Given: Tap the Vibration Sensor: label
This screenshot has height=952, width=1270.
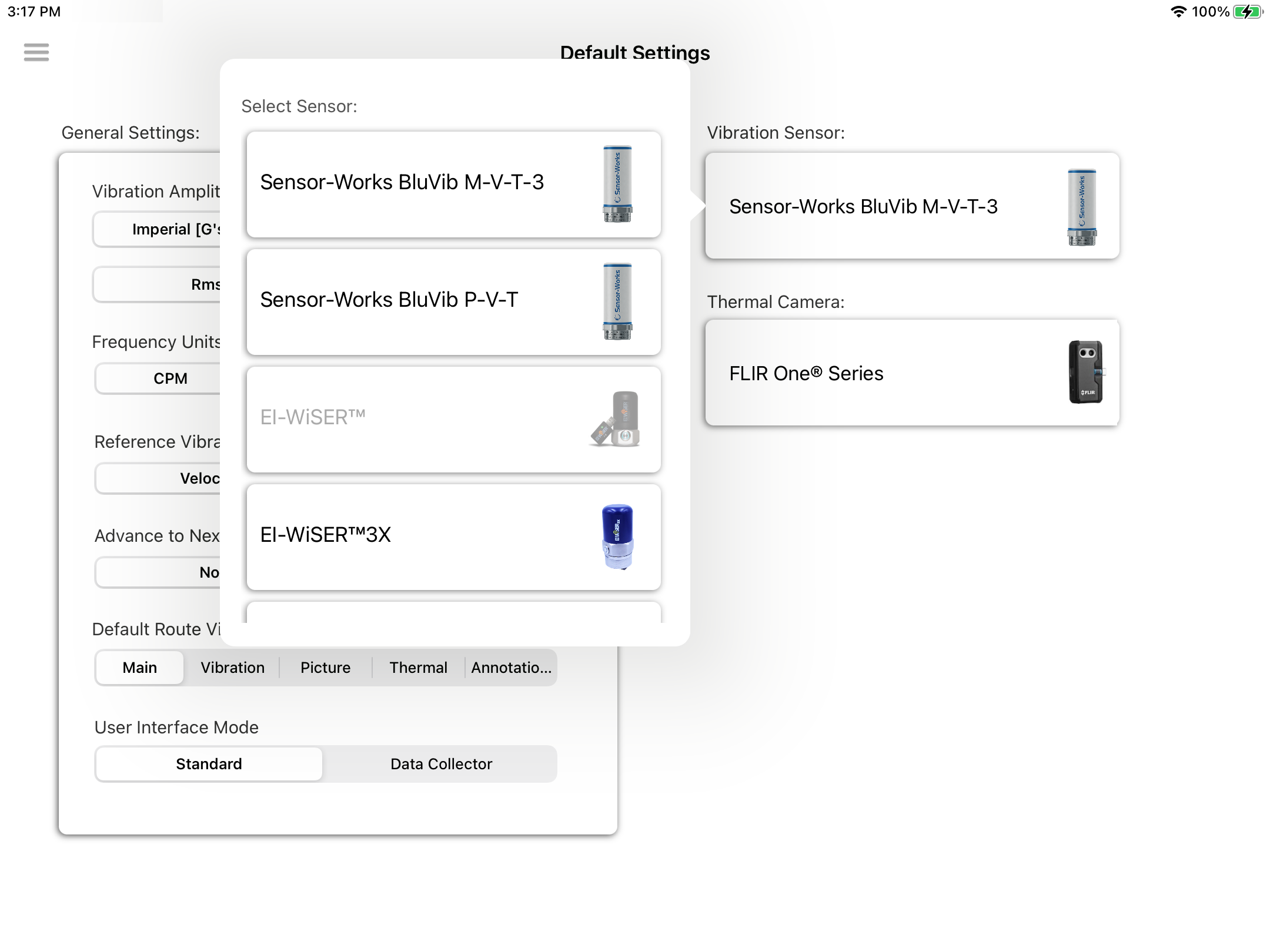Looking at the screenshot, I should click(776, 133).
